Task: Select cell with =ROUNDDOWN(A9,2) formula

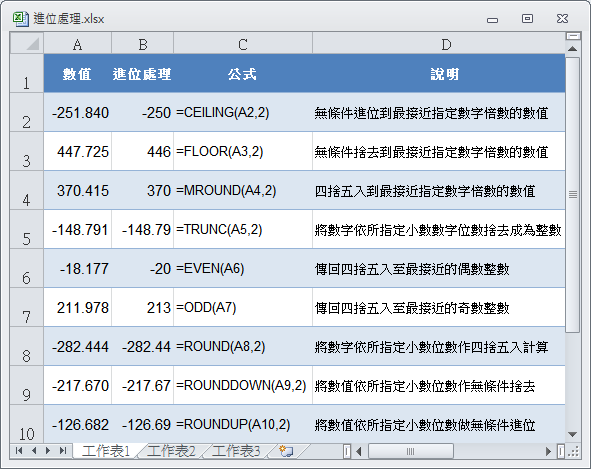Action: point(243,385)
